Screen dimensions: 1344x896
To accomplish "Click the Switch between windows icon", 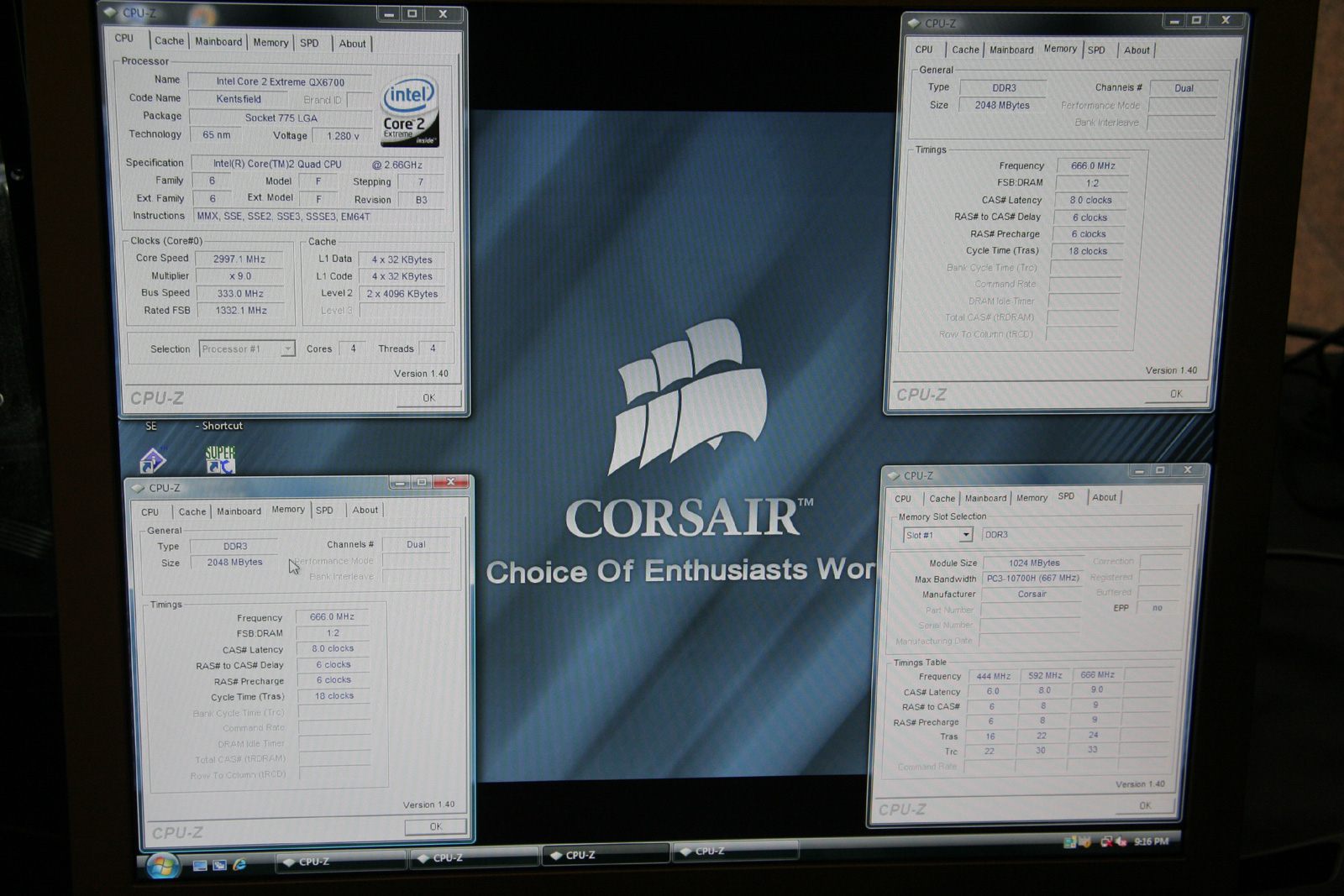I will [219, 865].
